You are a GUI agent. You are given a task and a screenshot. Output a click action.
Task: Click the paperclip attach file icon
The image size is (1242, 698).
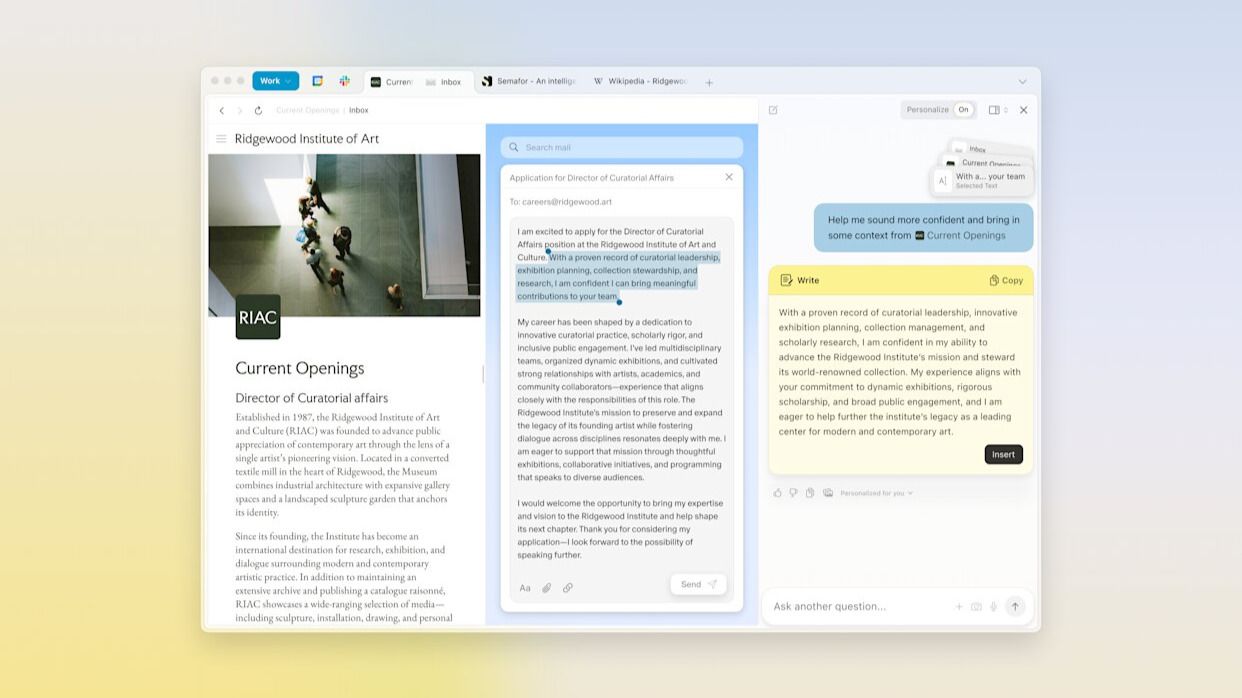[546, 588]
